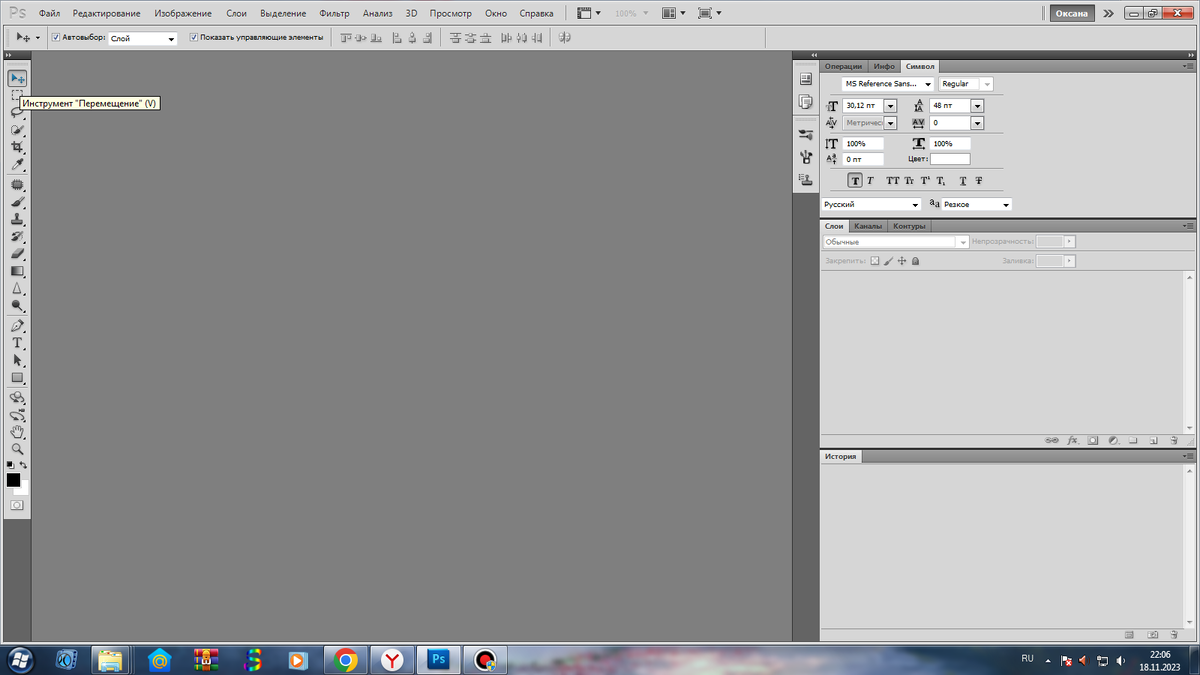Open the text color swatch
Viewport: 1200px width, 675px height.
pyautogui.click(x=950, y=159)
